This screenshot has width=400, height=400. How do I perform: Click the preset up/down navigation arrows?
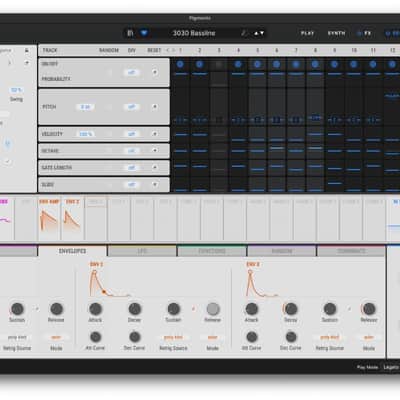click(x=259, y=33)
